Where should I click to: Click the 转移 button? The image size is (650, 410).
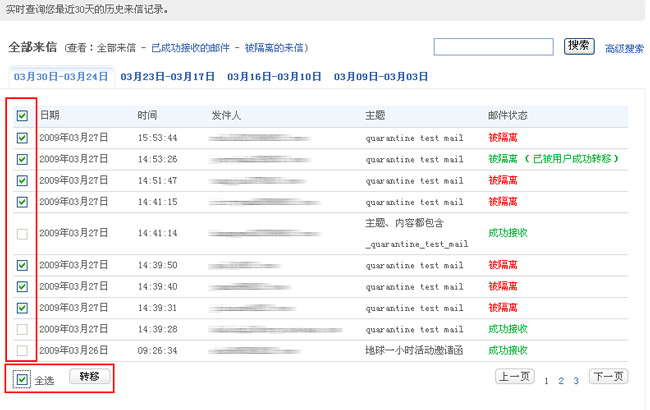[90, 377]
